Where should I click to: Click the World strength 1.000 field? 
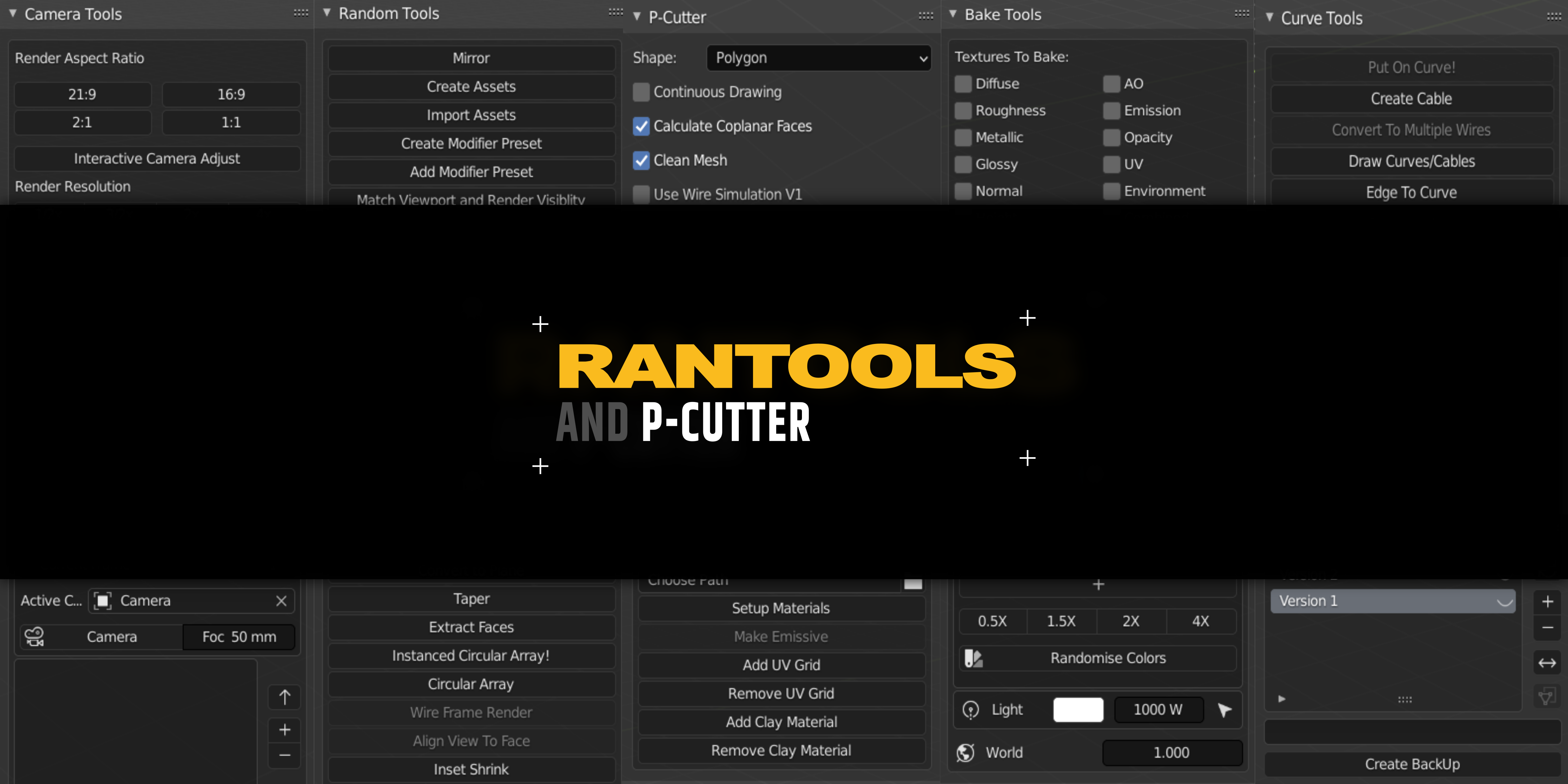pos(1171,753)
